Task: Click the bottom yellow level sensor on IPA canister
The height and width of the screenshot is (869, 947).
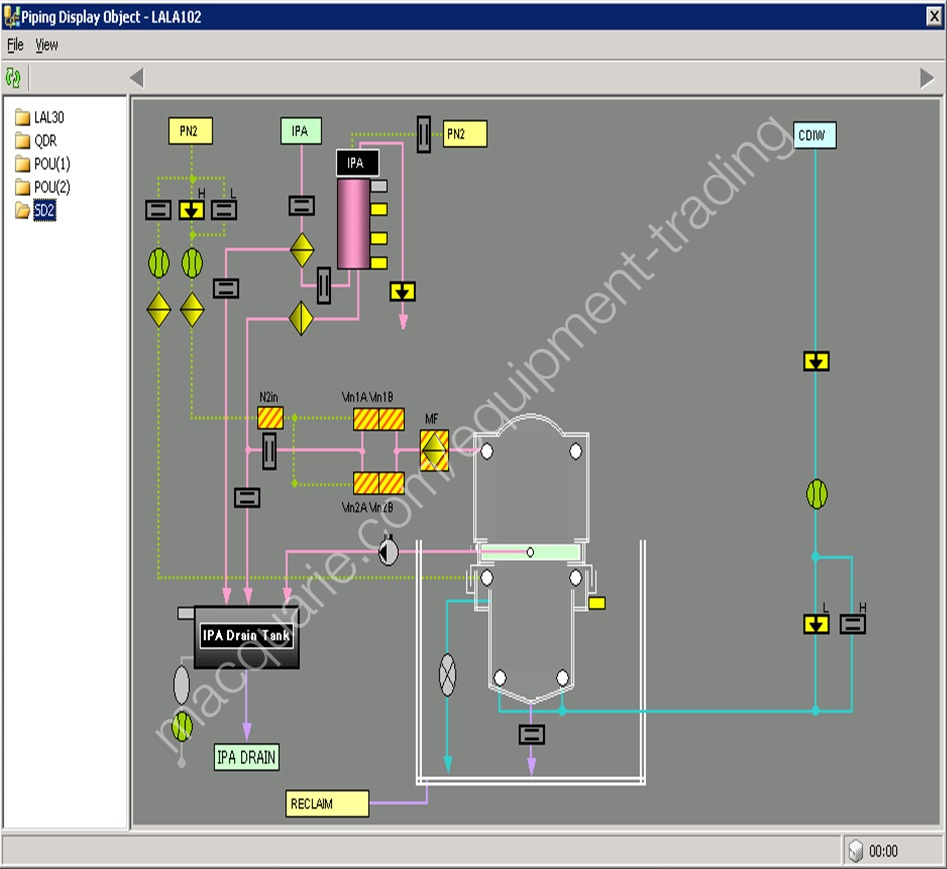Action: click(x=379, y=263)
